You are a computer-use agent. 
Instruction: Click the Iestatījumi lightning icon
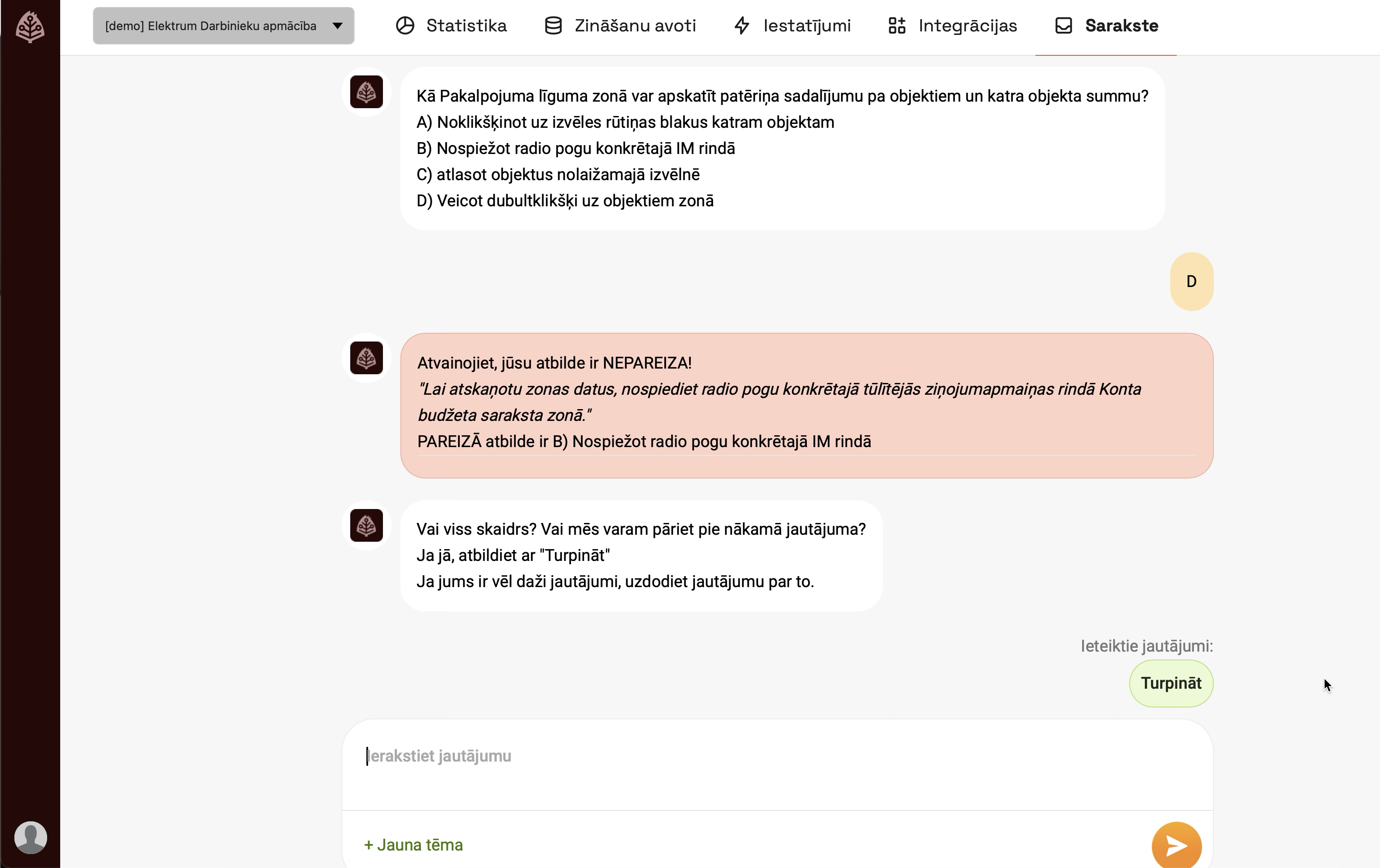(742, 26)
